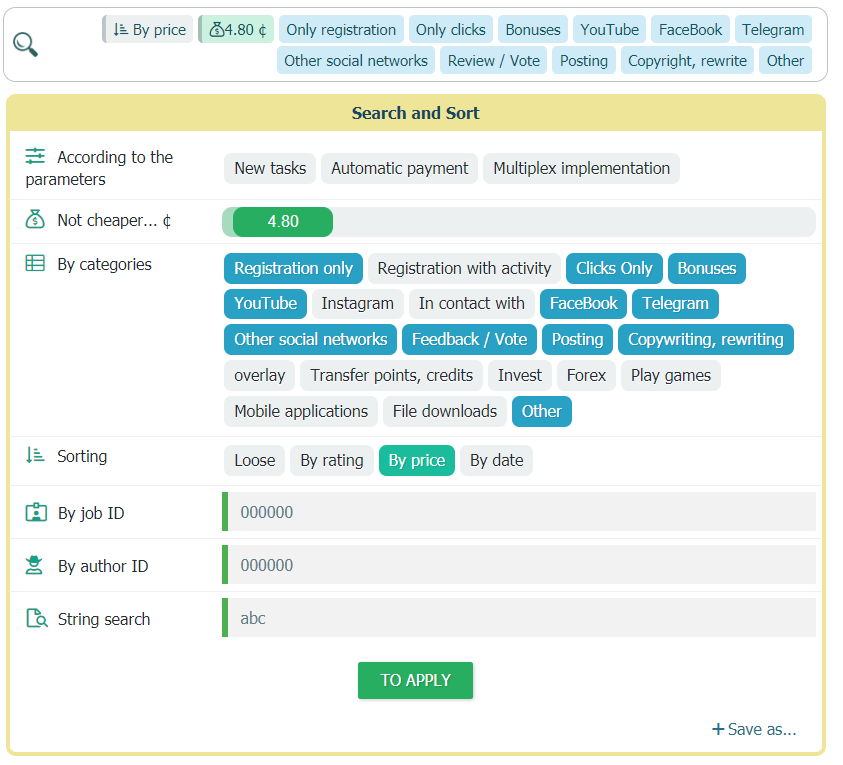843x765 pixels.
Task: Deselect the Posting category in By categories
Action: click(x=577, y=340)
